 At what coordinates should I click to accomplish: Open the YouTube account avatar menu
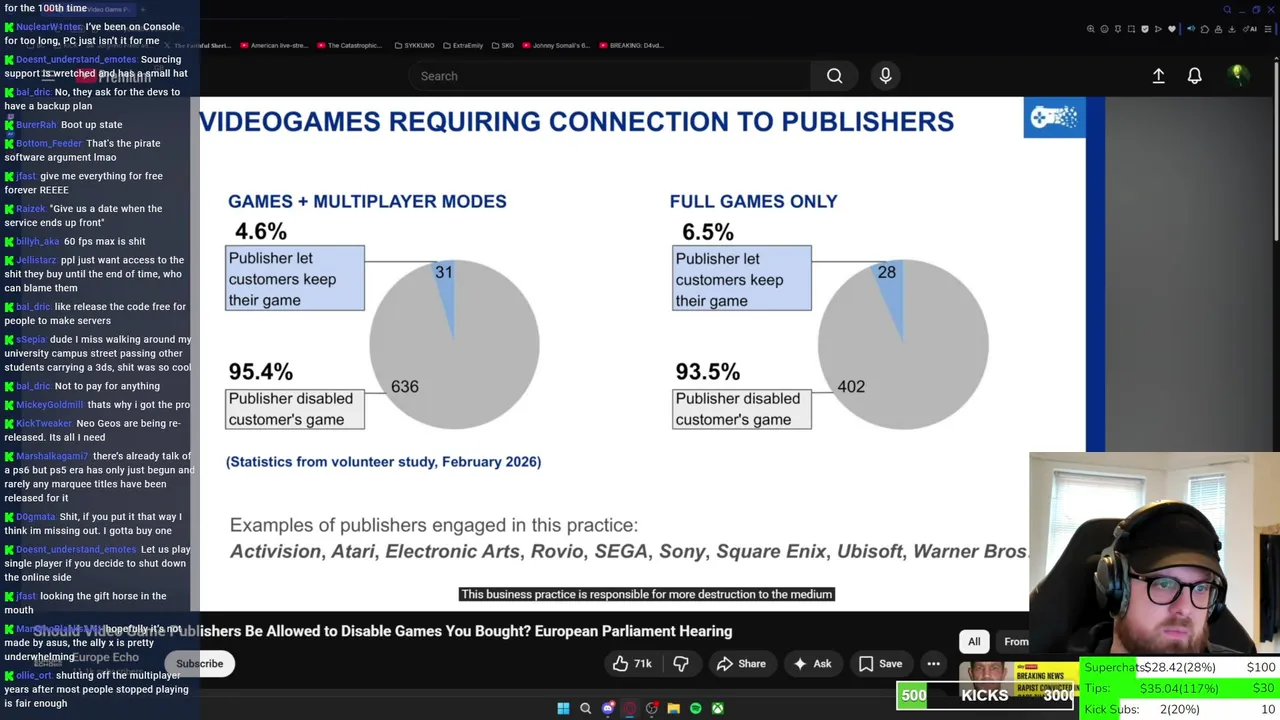[x=1237, y=75]
